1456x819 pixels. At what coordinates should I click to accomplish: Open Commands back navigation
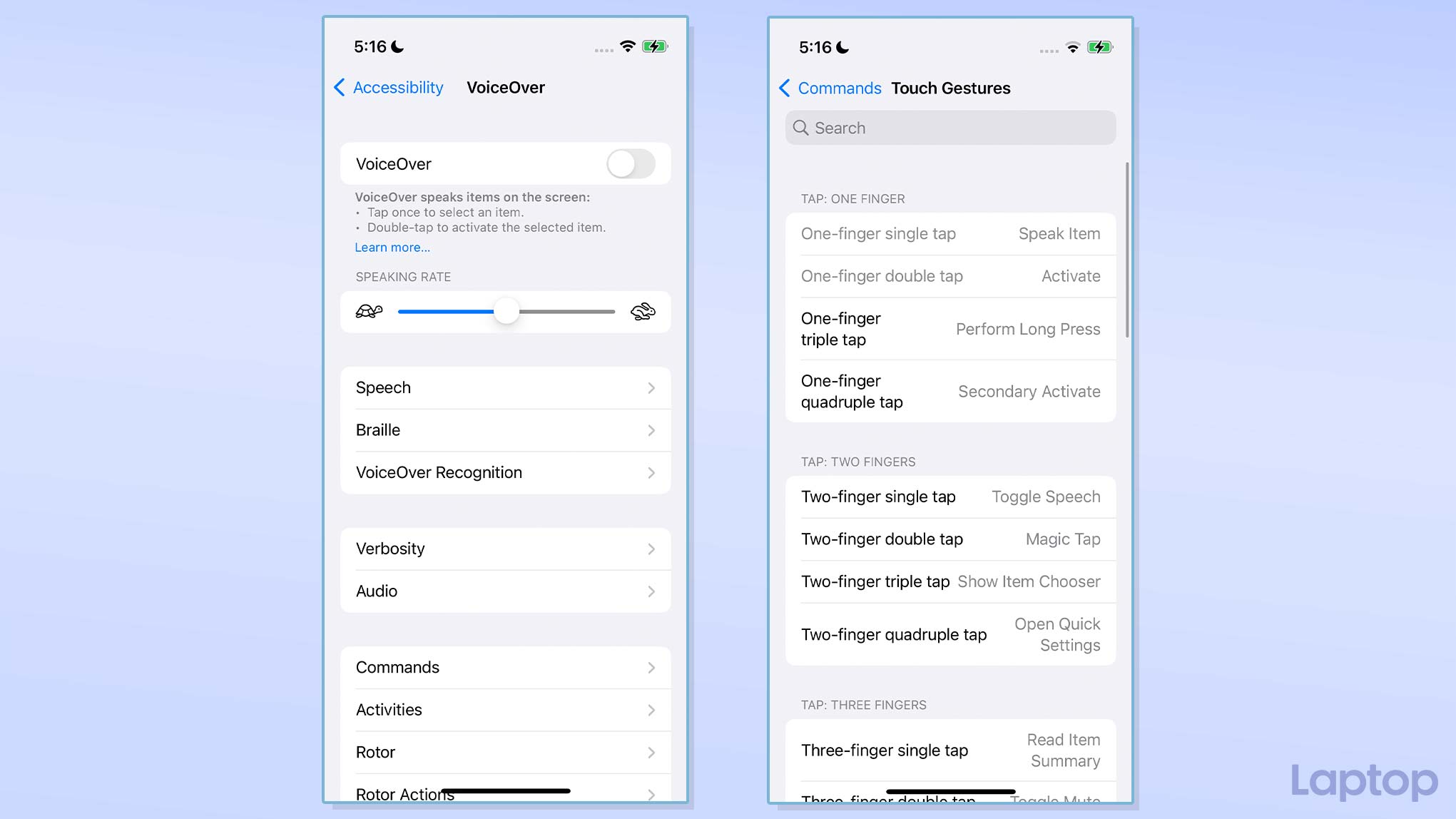coord(830,88)
